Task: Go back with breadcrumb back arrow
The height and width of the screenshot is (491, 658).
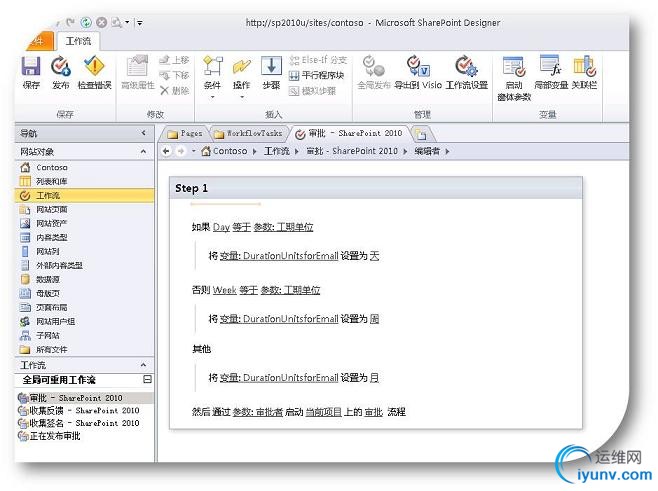Action: coord(166,151)
